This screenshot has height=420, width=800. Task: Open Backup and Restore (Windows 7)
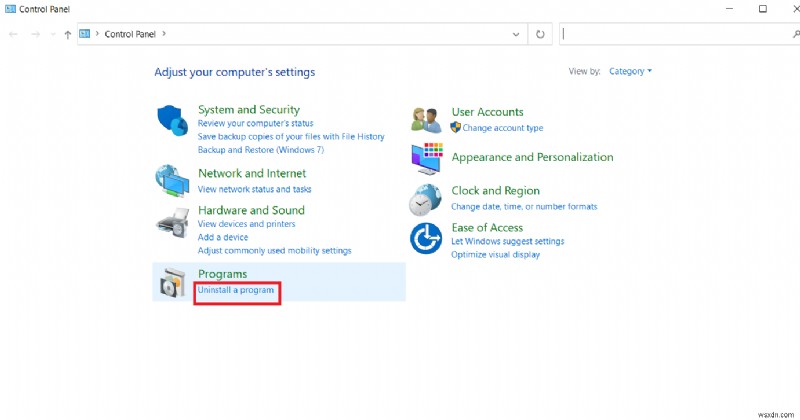(x=261, y=150)
